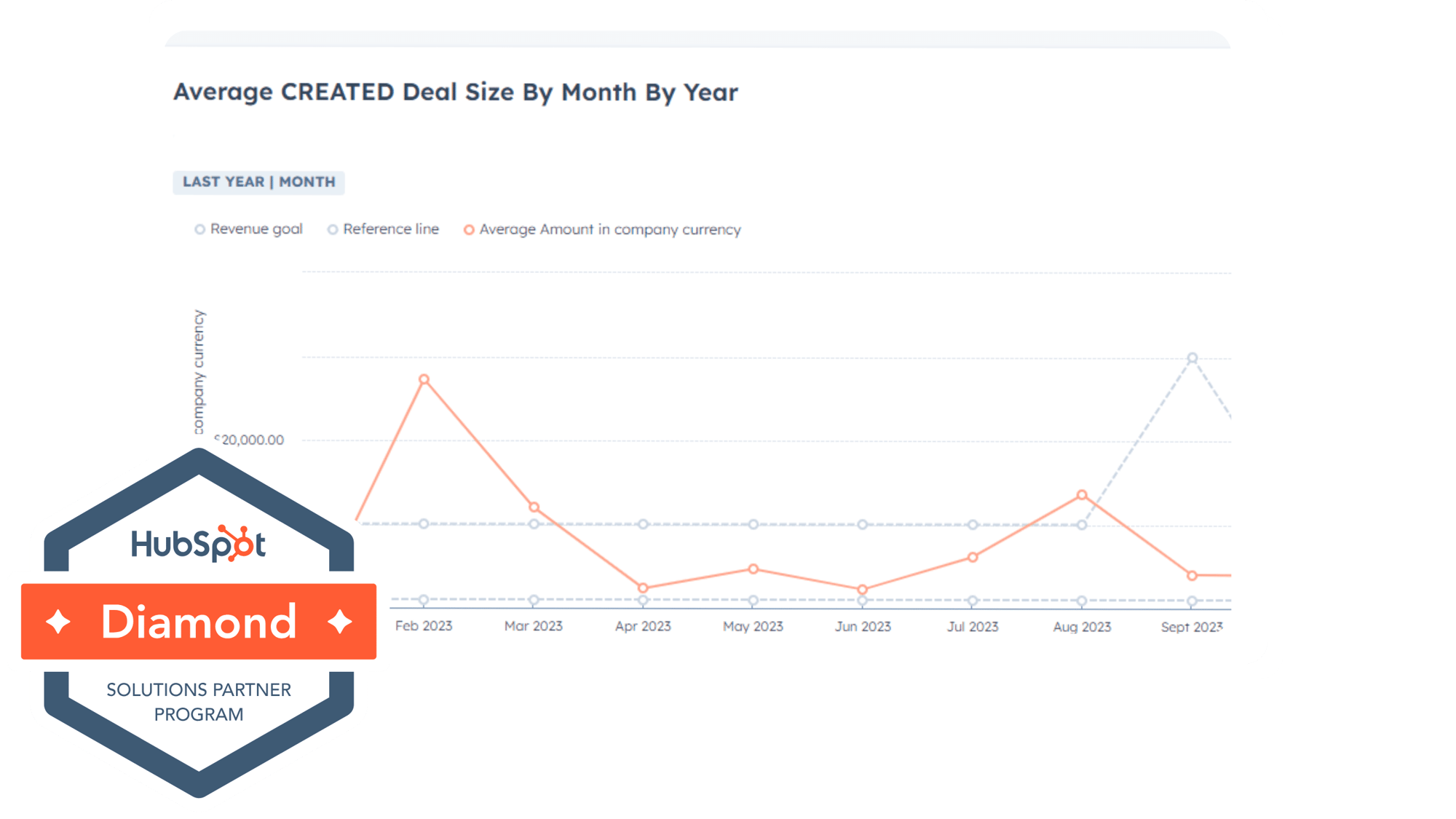The width and height of the screenshot is (1456, 819).
Task: Click the Mar 2023 orange data point
Action: (534, 507)
